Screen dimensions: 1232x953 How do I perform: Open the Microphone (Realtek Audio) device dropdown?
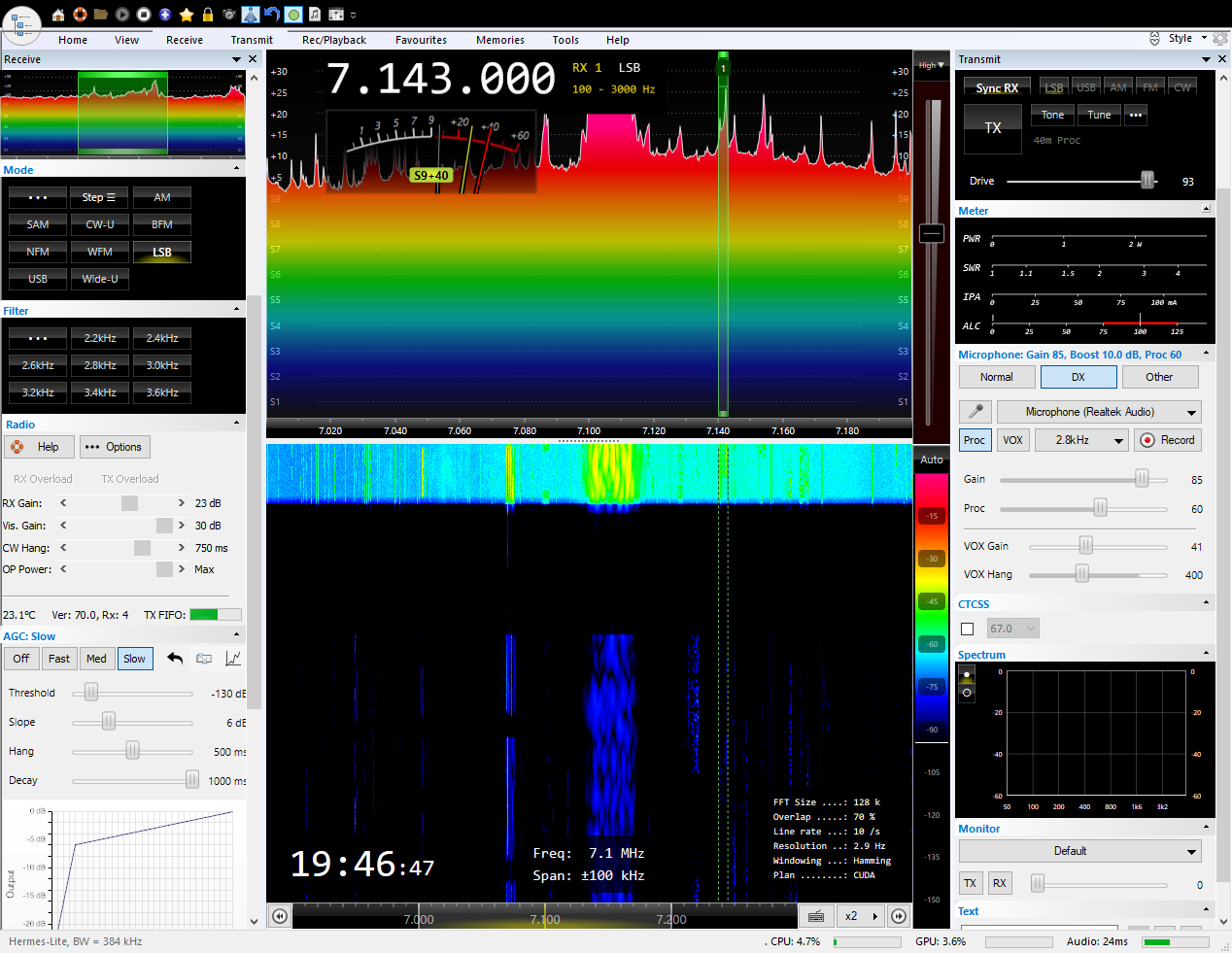[1099, 412]
